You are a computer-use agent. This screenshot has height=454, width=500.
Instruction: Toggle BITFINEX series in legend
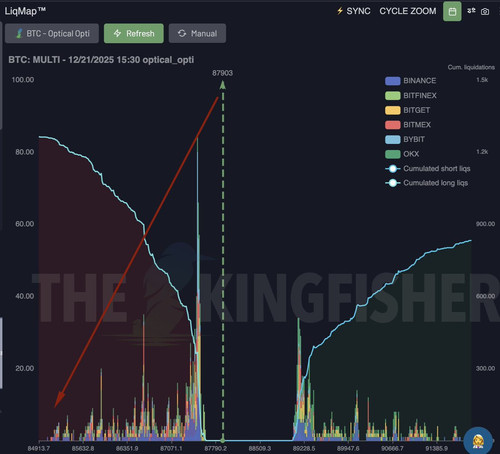pyautogui.click(x=411, y=95)
